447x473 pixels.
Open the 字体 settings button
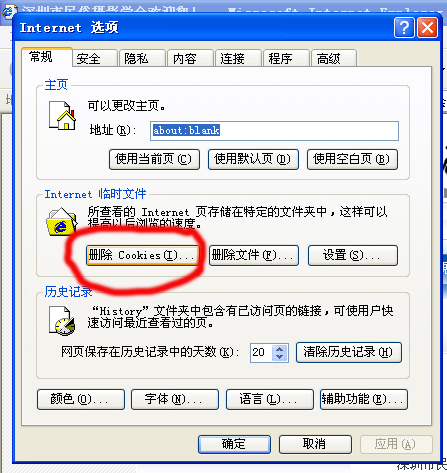(175, 399)
